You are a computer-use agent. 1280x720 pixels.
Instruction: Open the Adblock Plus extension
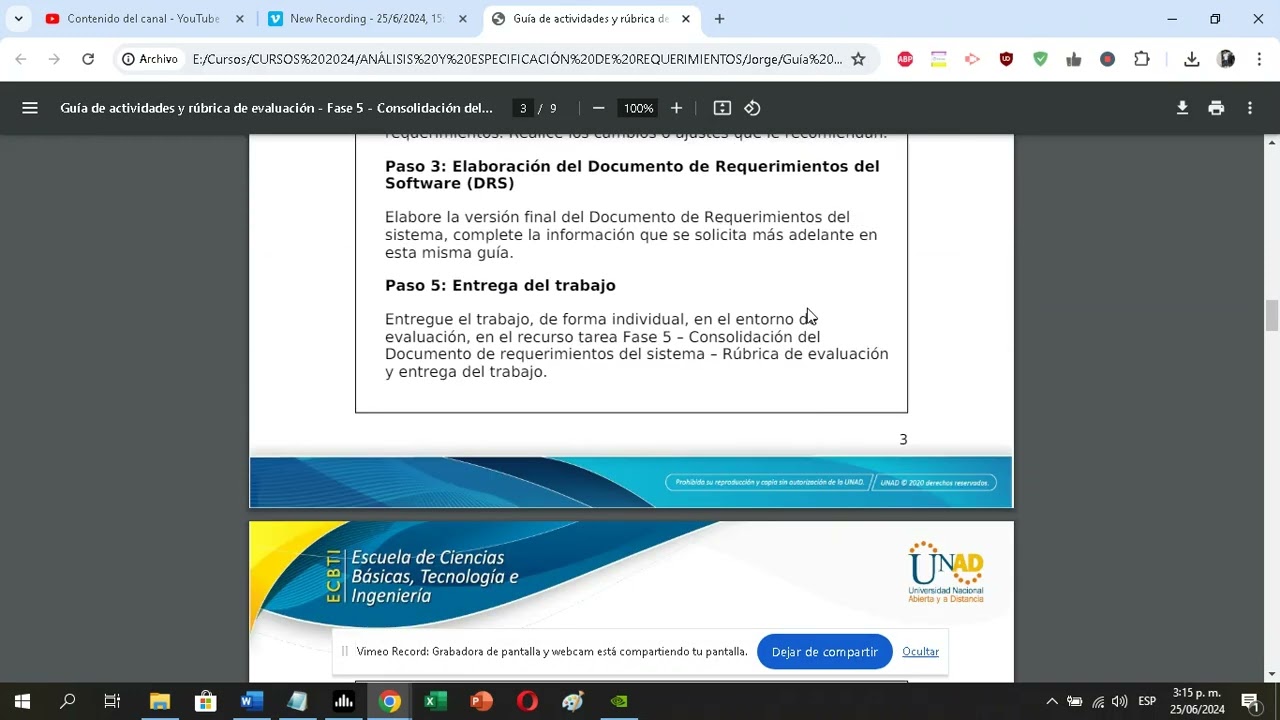pyautogui.click(x=905, y=59)
